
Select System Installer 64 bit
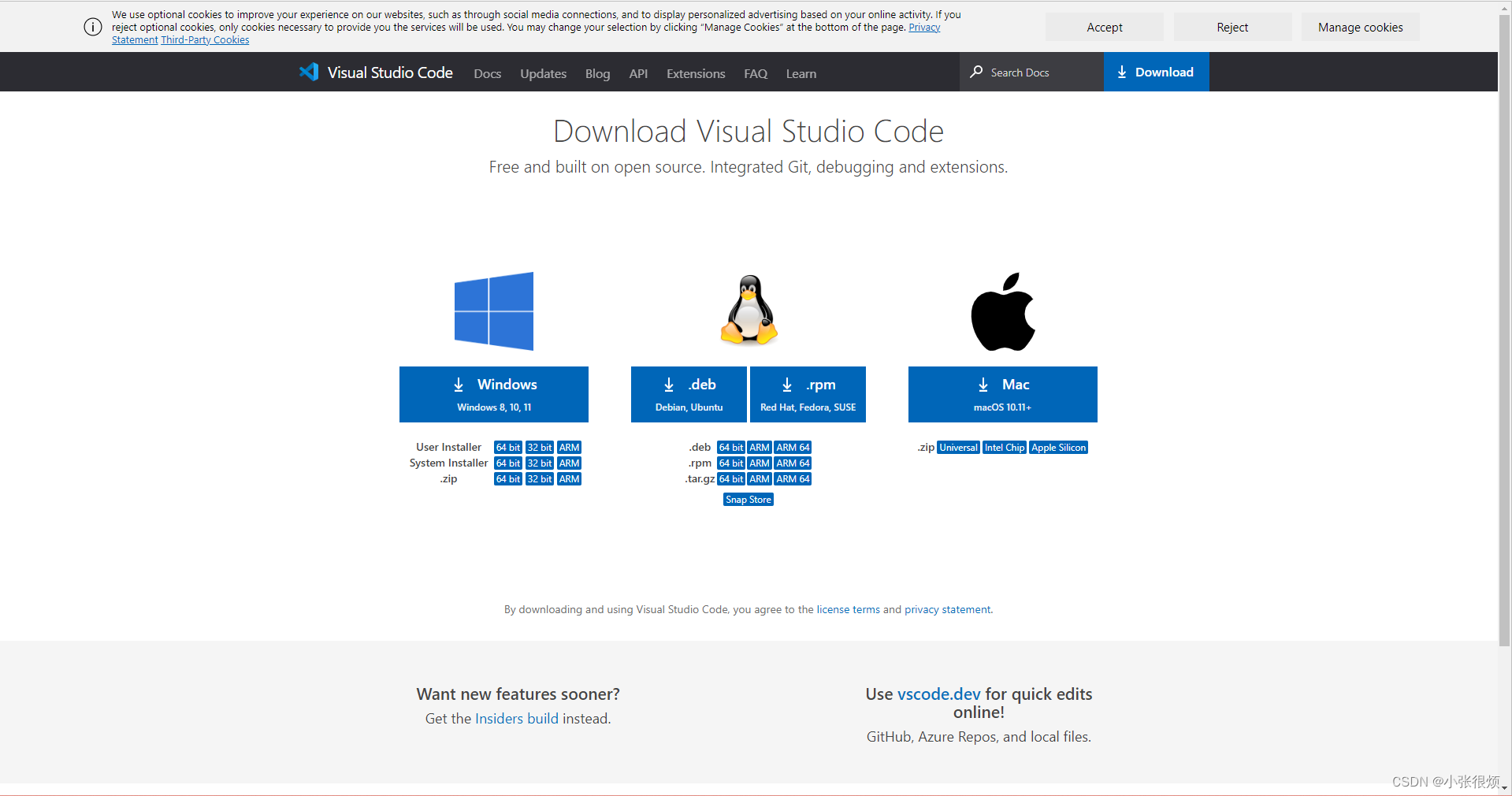point(508,463)
